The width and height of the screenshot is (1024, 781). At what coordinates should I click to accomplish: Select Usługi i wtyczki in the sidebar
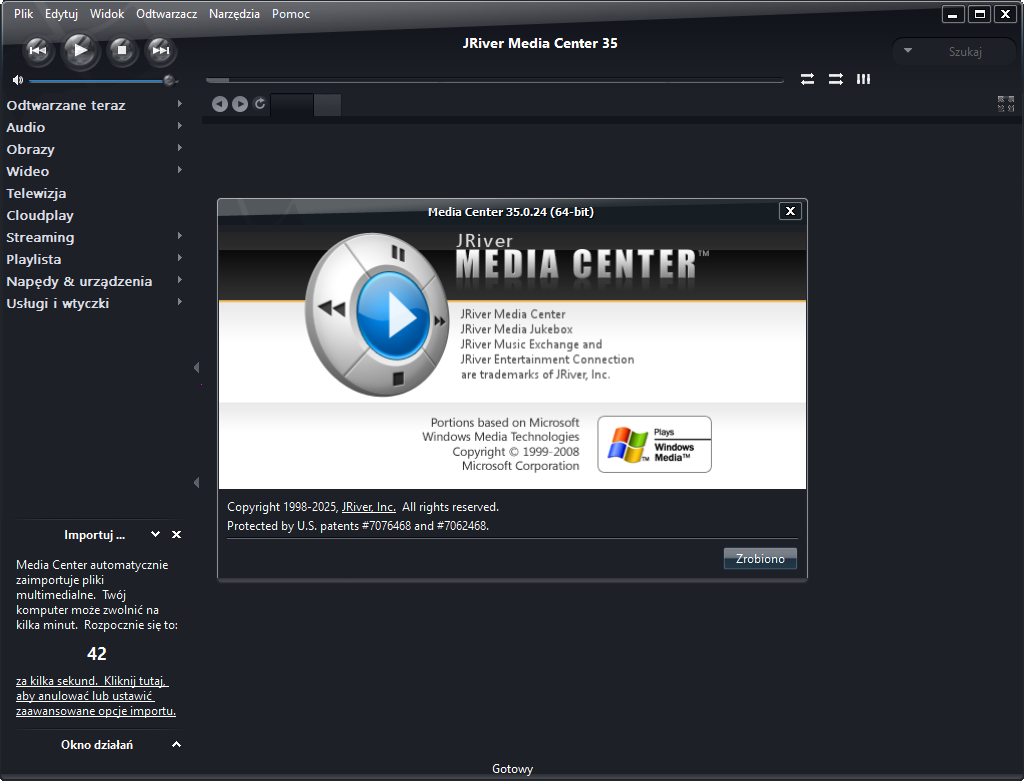pyautogui.click(x=57, y=304)
